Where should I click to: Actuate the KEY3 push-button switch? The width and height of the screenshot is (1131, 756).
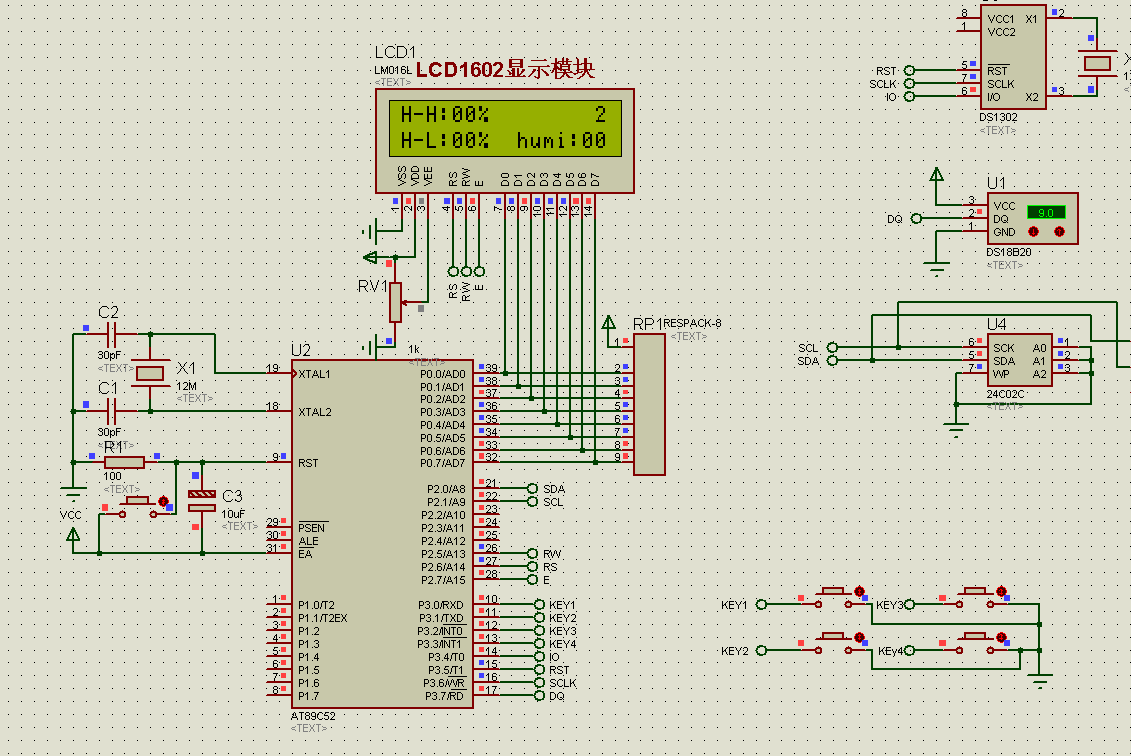(975, 596)
